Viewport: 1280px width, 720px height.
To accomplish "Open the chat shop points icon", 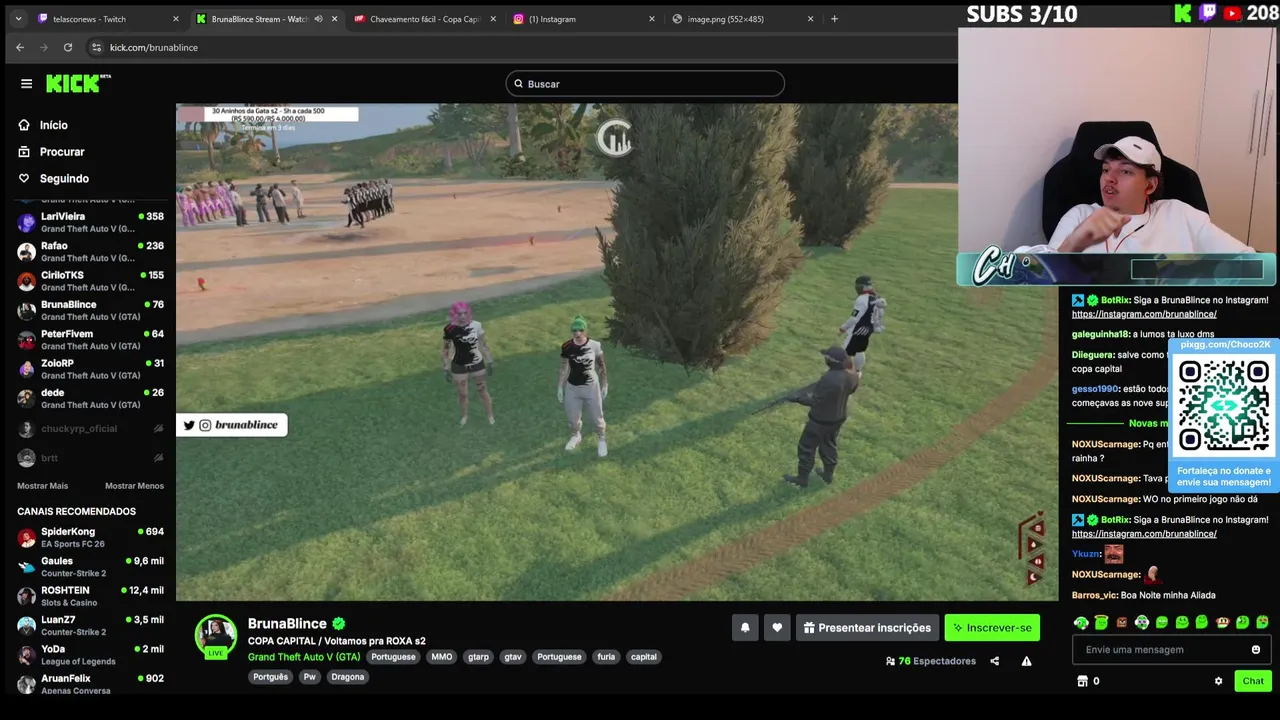I will [1082, 681].
